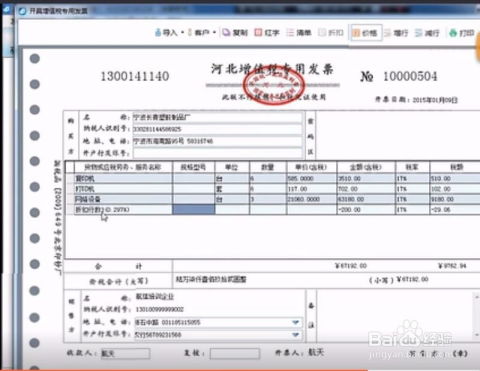480x371 pixels.
Task: Click the buyer 名称 input field
Action: coord(218,117)
